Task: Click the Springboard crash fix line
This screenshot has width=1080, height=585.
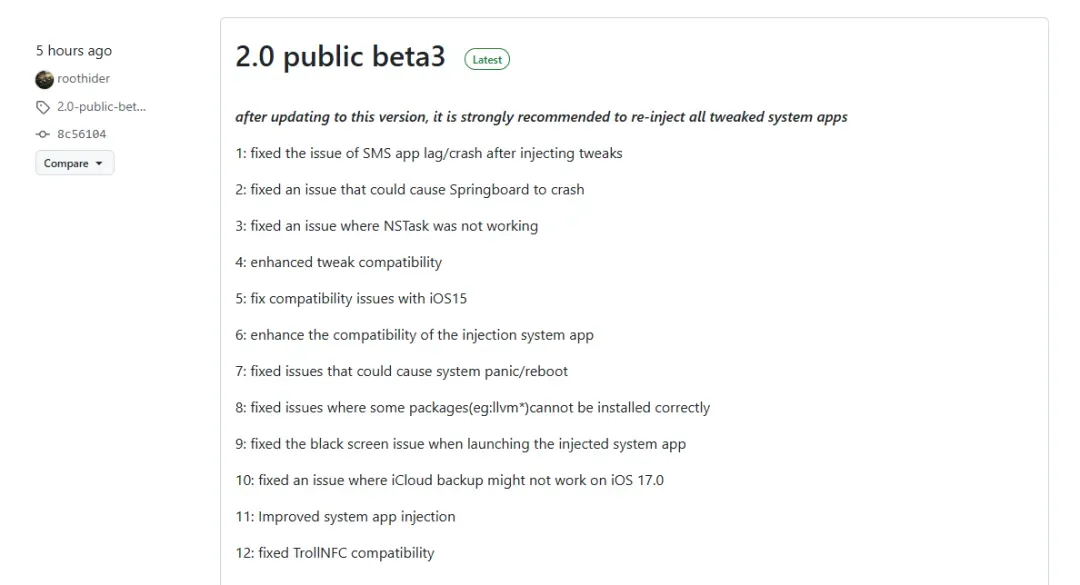Action: click(x=410, y=189)
